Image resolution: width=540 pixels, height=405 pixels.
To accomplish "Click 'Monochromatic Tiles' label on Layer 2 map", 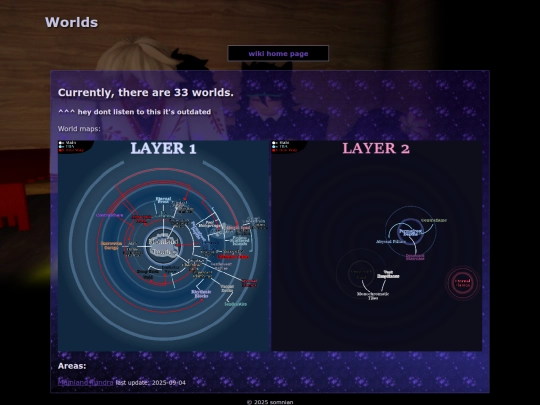I will point(373,296).
